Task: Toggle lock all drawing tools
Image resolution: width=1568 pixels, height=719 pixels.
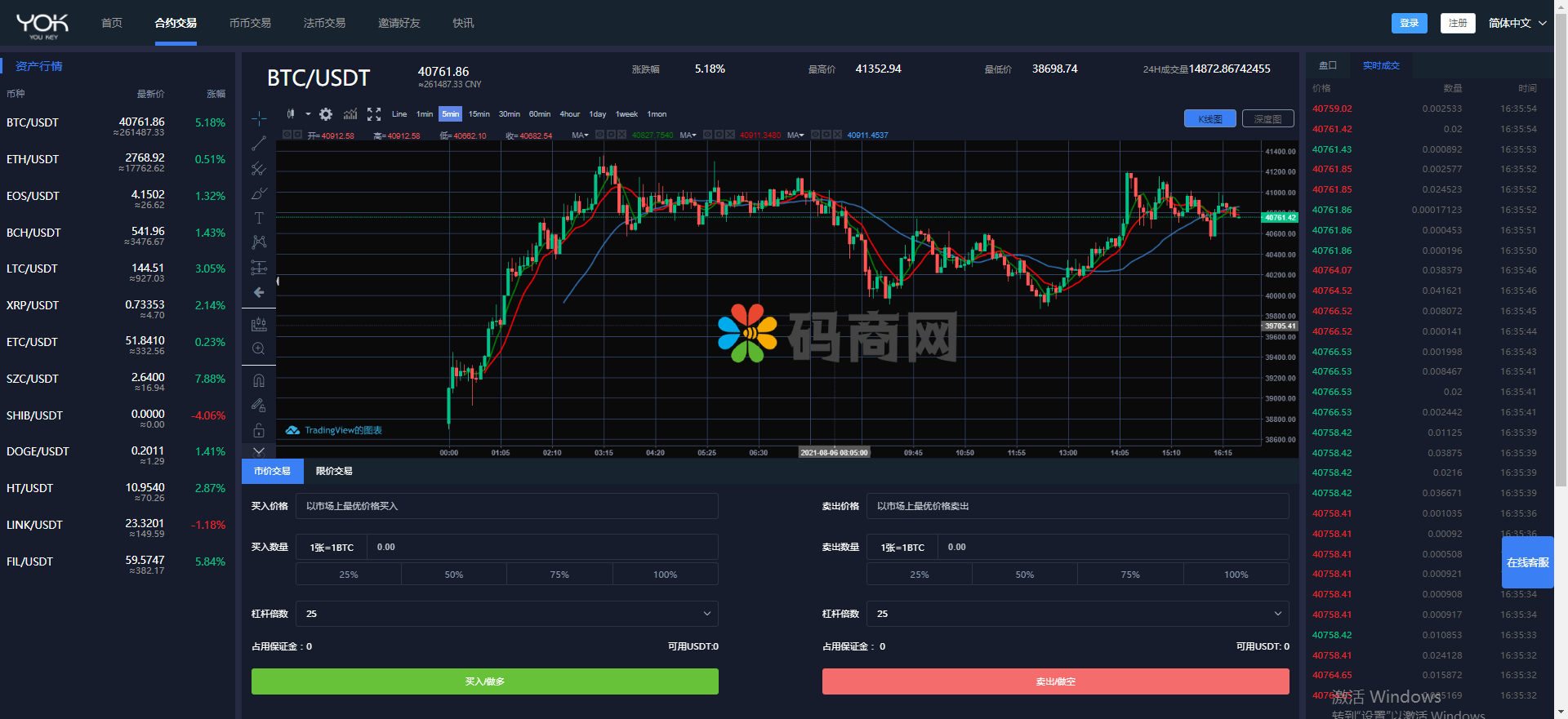Action: click(259, 430)
